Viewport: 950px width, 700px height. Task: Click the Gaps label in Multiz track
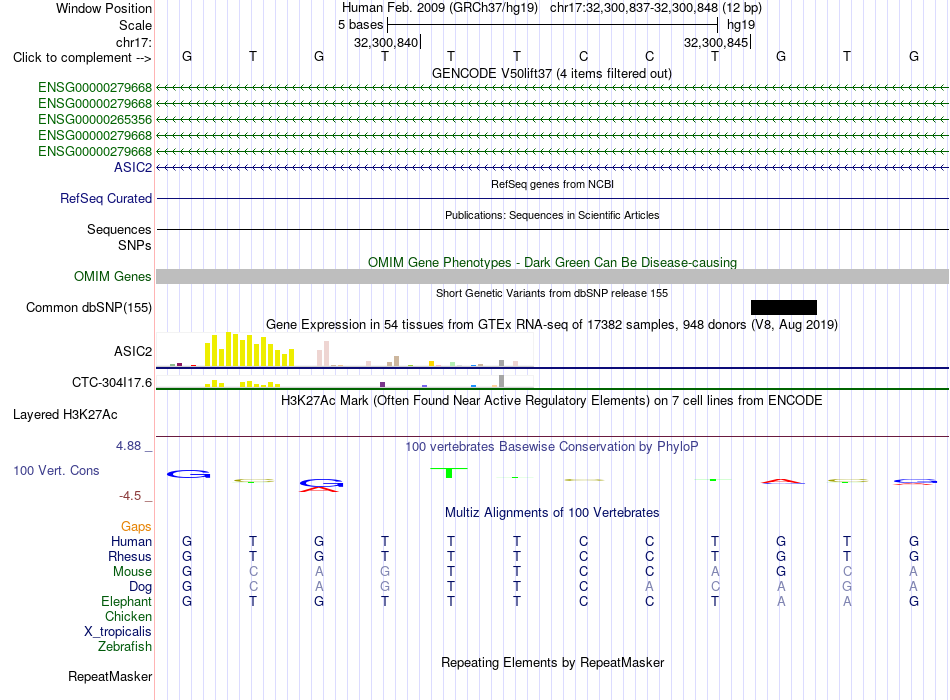coord(136,526)
